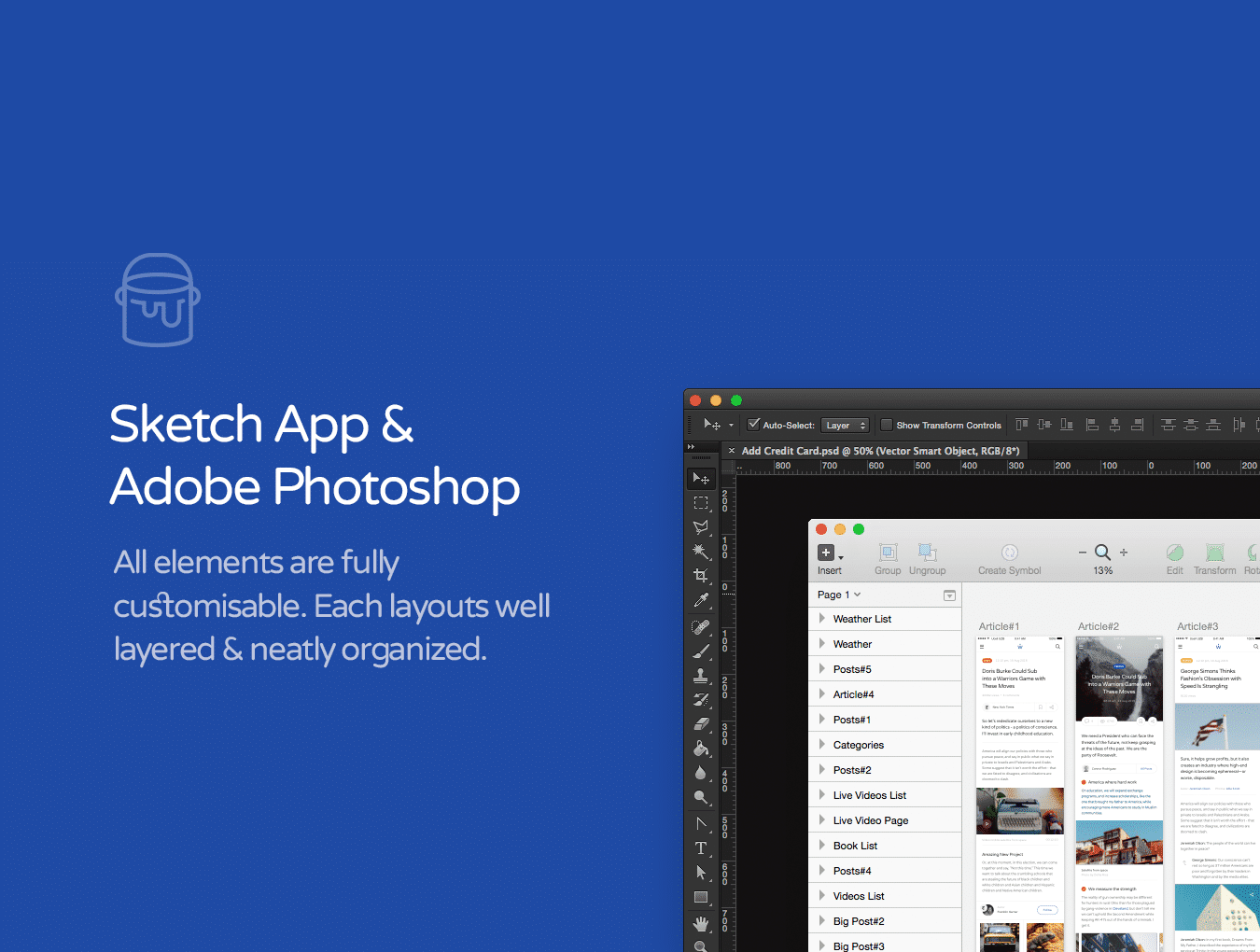The width and height of the screenshot is (1260, 952).
Task: Pick the Eyedropper tool
Action: 701,600
